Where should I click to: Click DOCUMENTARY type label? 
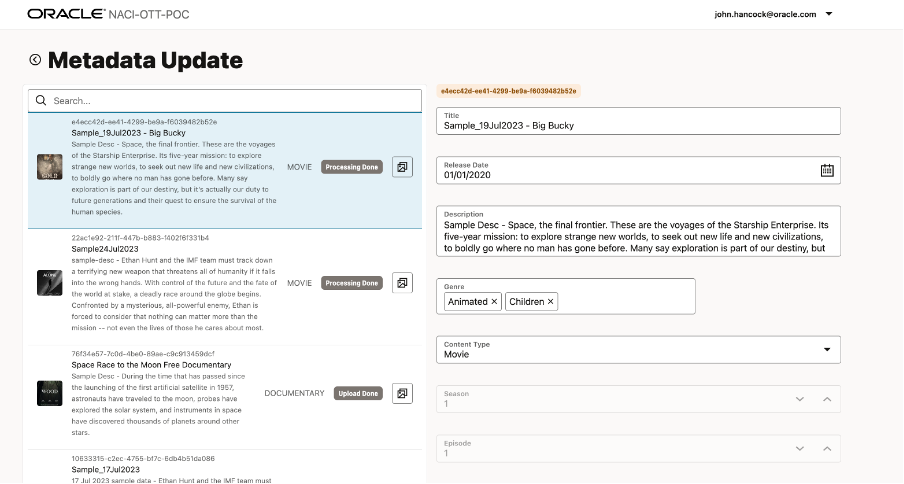[x=294, y=394]
